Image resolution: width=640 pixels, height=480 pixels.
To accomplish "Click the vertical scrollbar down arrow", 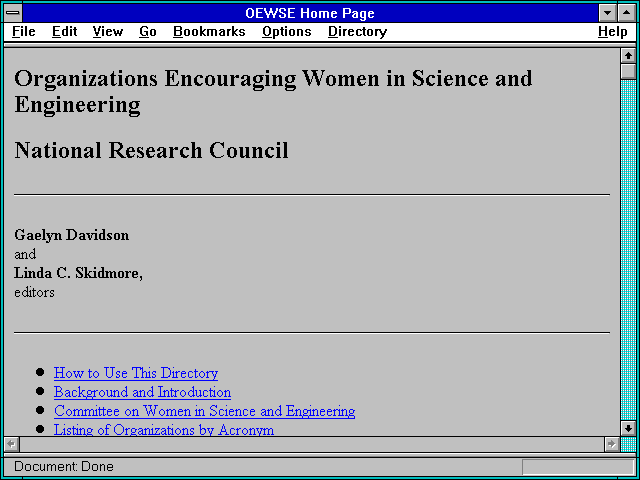I will [628, 428].
